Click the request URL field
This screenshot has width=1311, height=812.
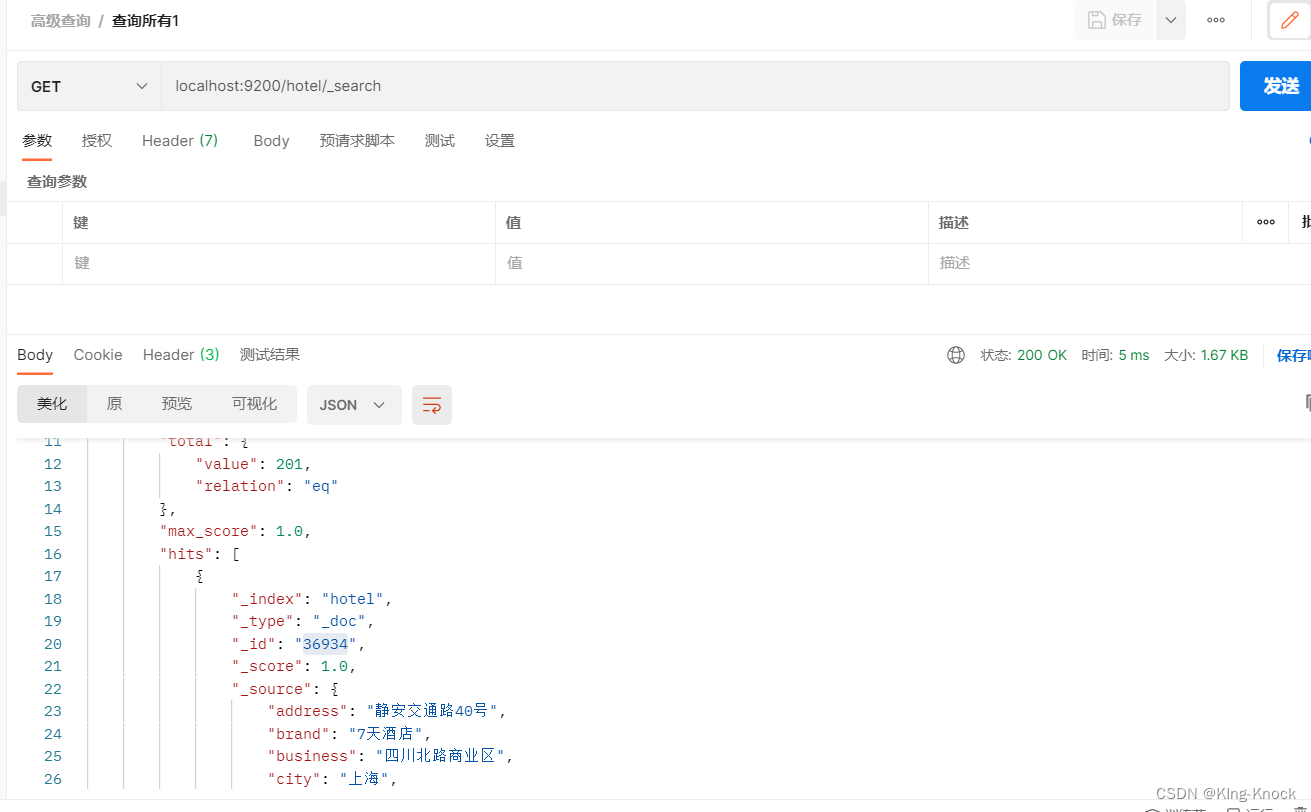pos(695,86)
